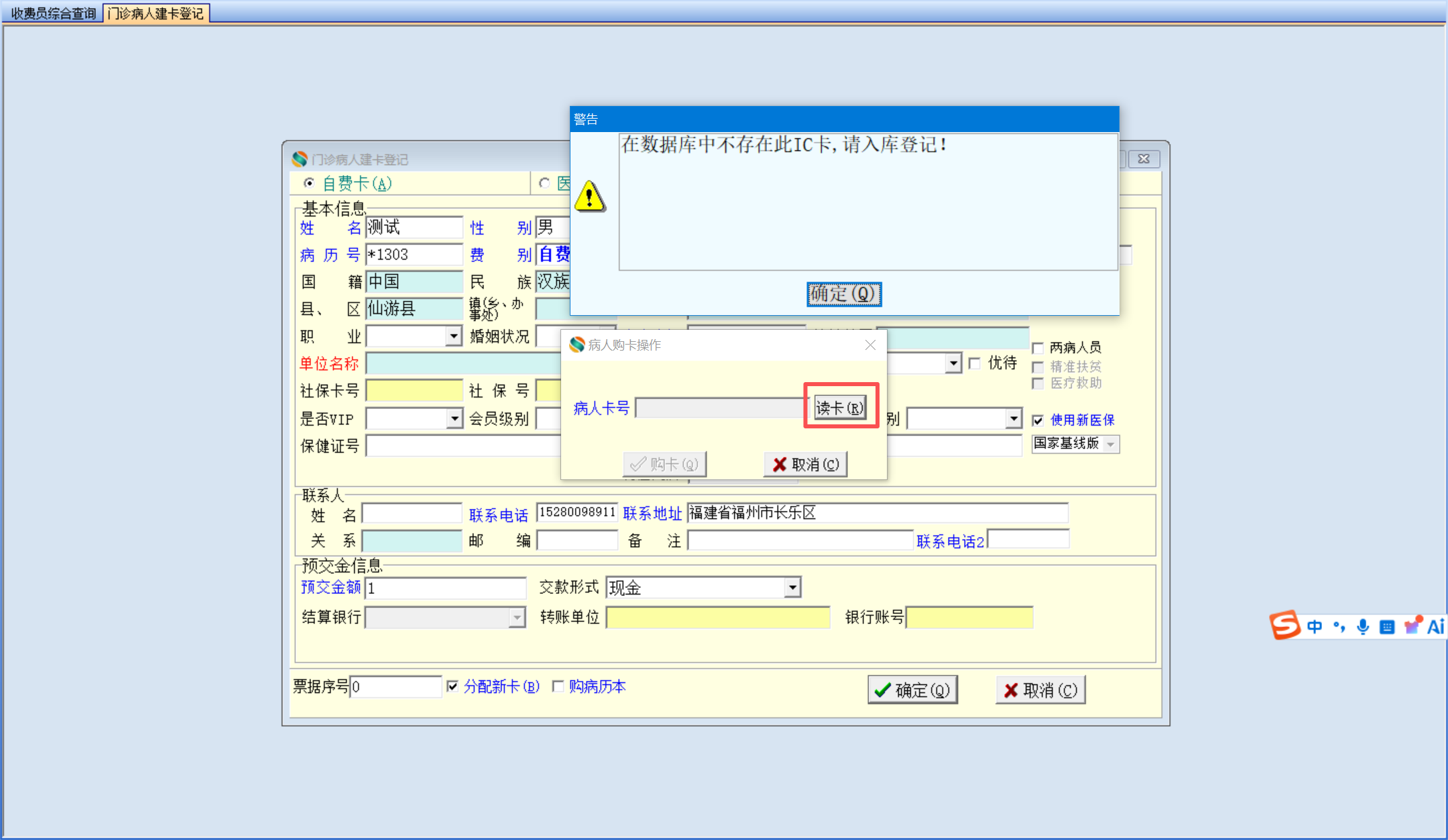Select the 门诊病人建卡登记 tab
This screenshot has height=840, width=1448.
pyautogui.click(x=156, y=13)
